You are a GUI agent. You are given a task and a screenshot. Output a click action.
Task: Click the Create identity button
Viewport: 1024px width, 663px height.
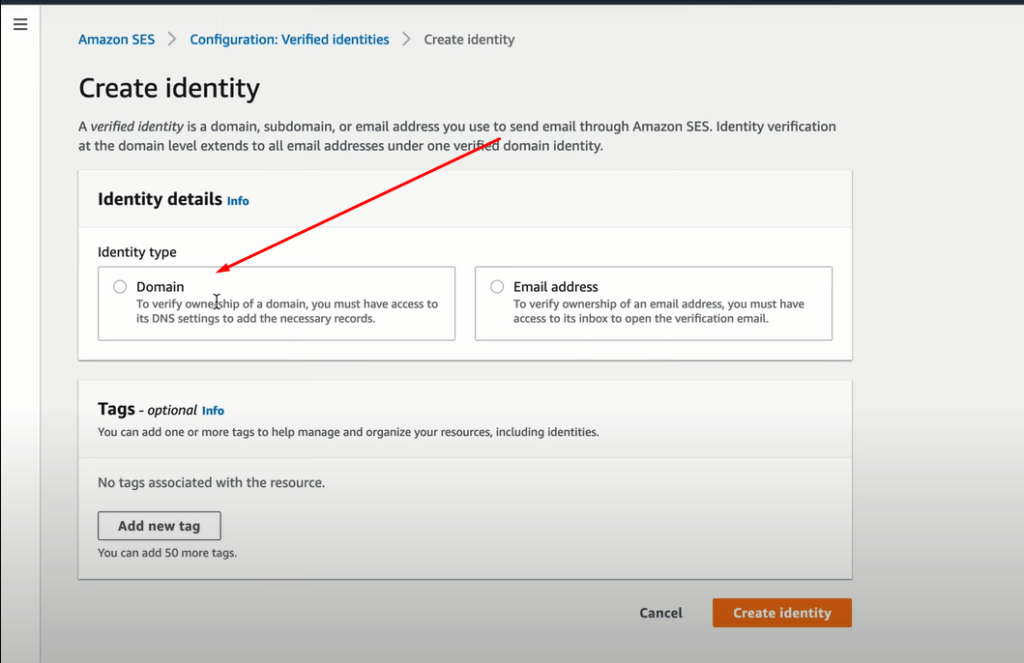pos(782,613)
